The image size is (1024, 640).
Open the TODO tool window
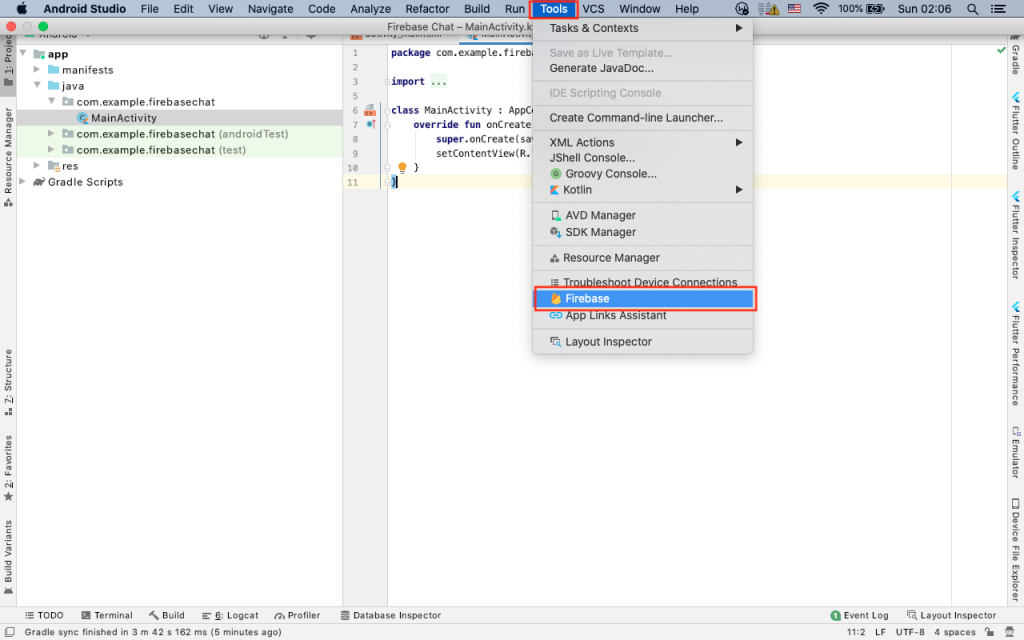[x=44, y=615]
